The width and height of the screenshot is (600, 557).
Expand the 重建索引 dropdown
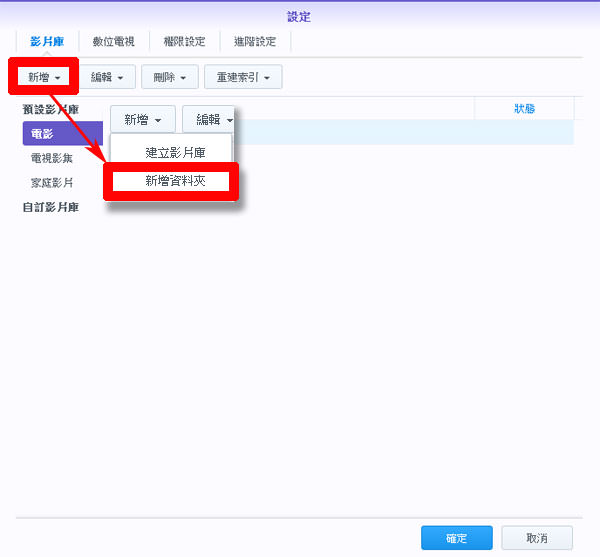click(x=243, y=77)
